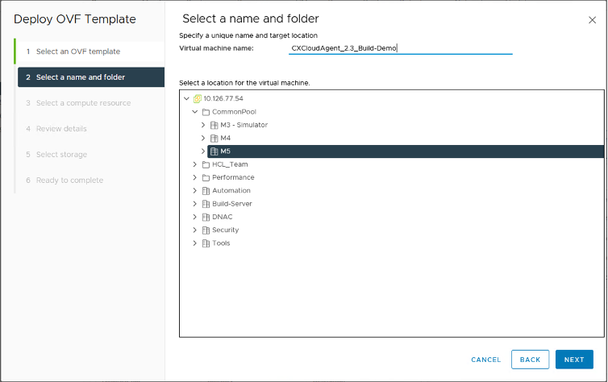The image size is (608, 382).
Task: Click the M4 datacenter icon
Action: tap(214, 138)
